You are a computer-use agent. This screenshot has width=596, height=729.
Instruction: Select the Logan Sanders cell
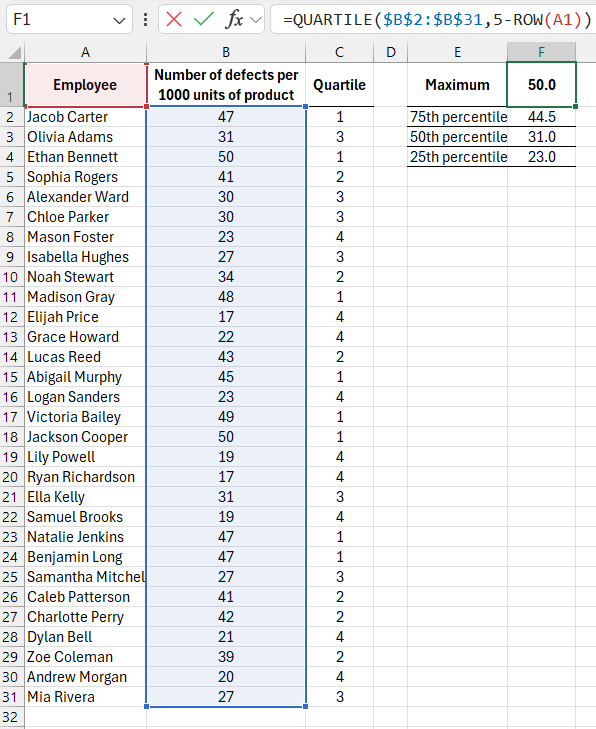pyautogui.click(x=85, y=397)
